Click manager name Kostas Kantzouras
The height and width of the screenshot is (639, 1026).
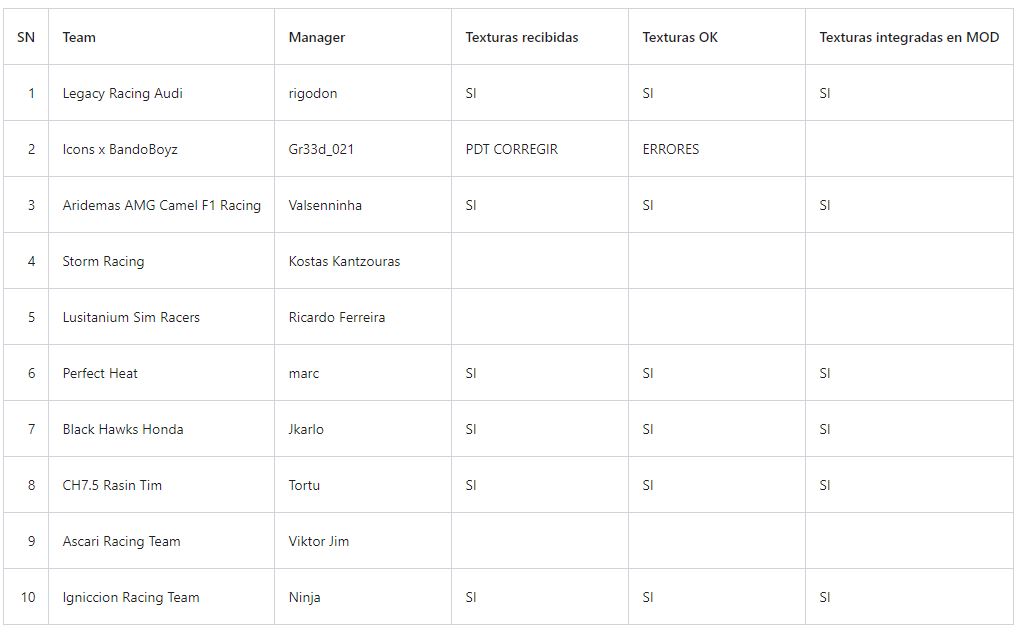point(344,261)
